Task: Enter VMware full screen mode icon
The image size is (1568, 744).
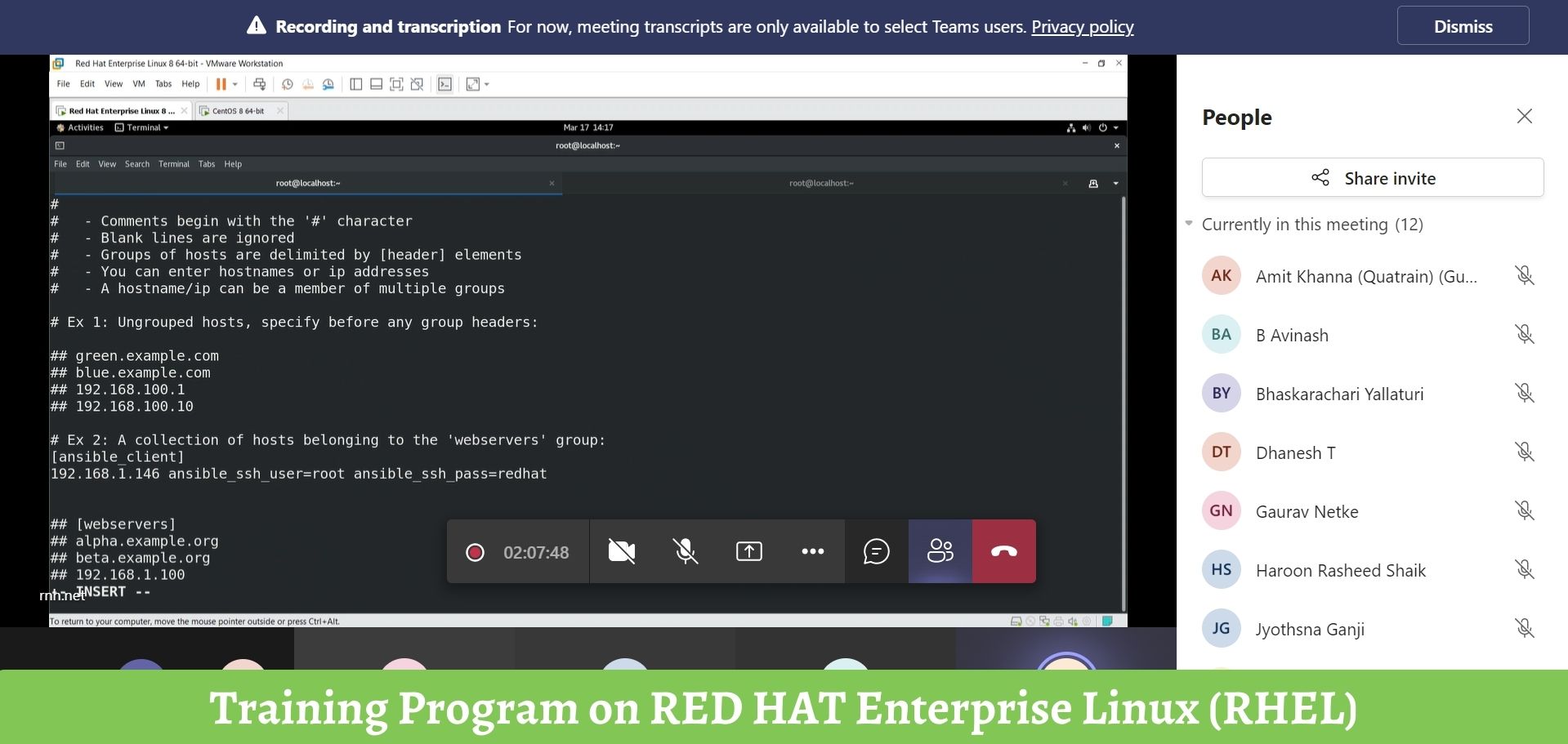Action: (396, 84)
